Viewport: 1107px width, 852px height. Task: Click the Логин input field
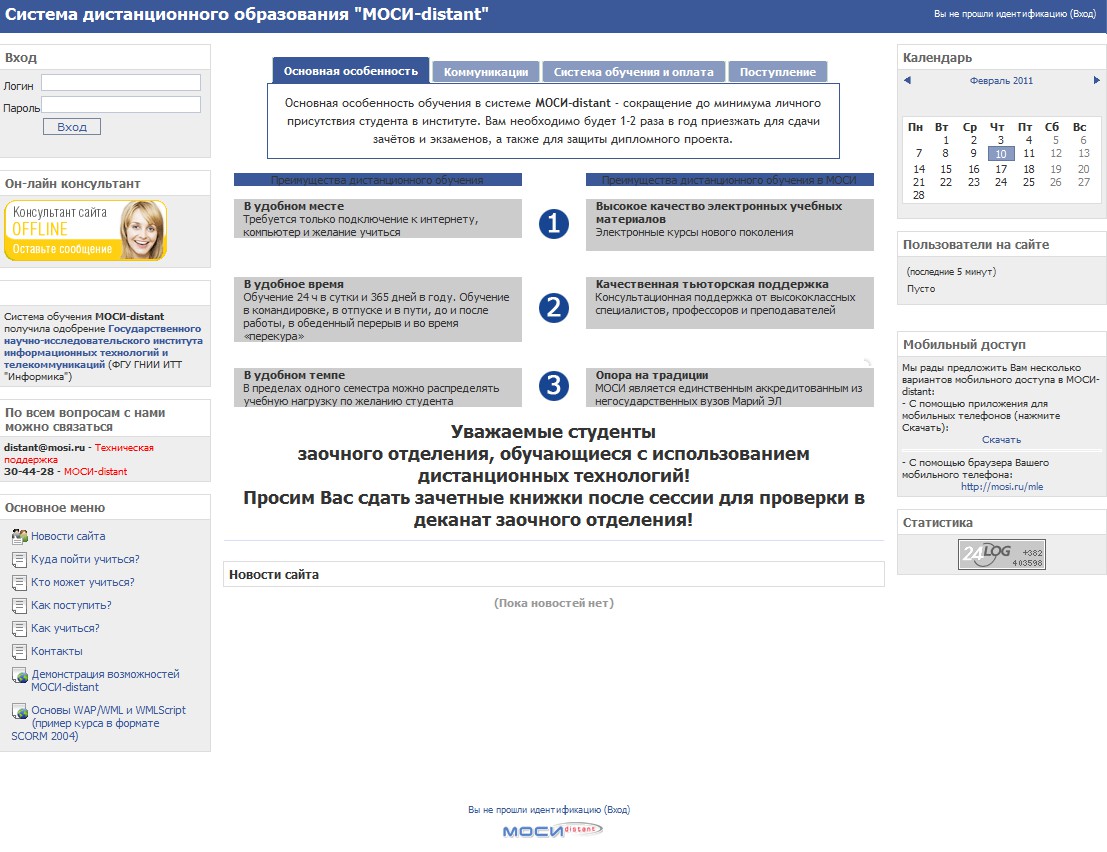pos(121,83)
